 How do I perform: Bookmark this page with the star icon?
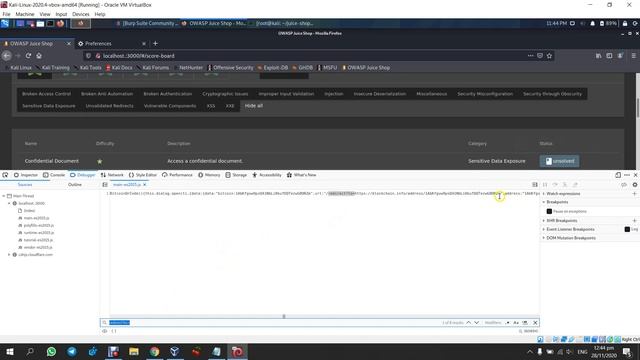(x=549, y=56)
